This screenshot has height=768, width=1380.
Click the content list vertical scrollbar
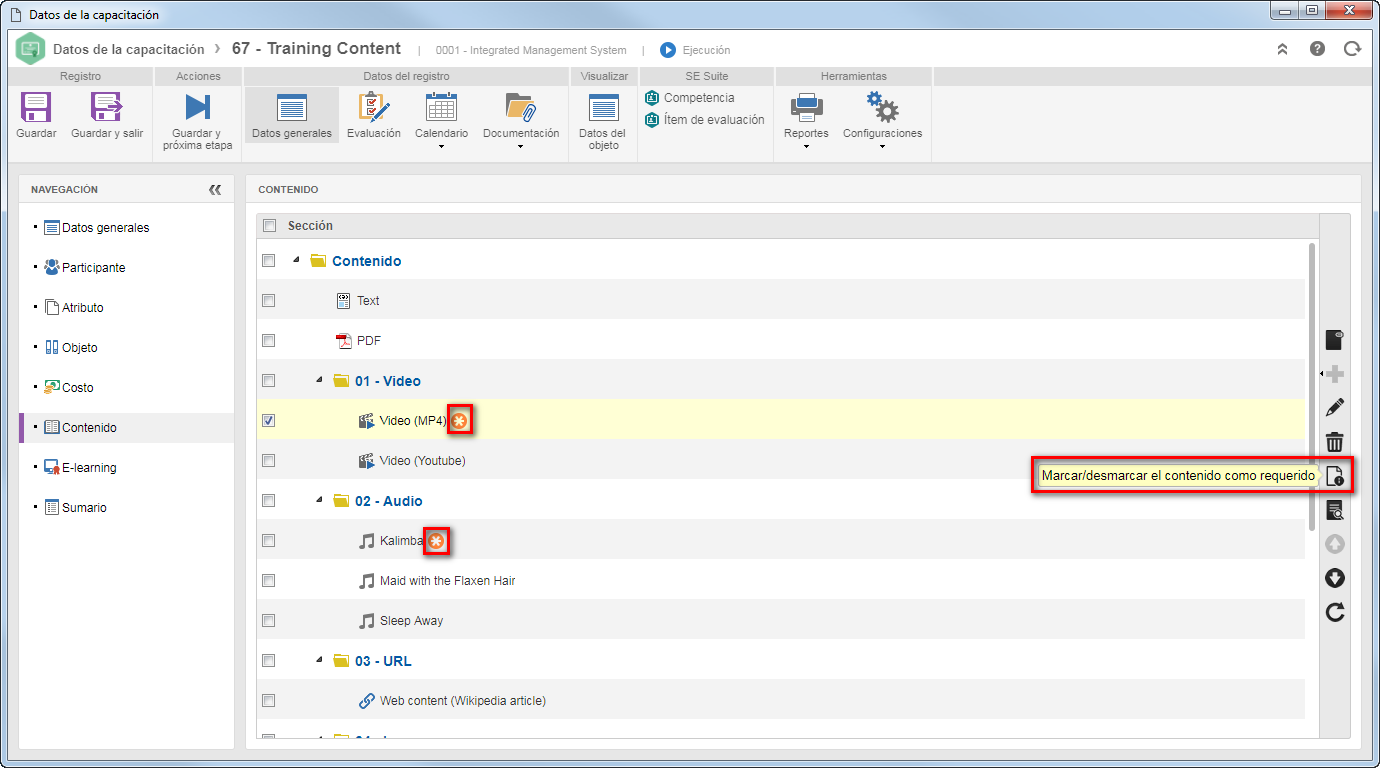pos(1312,387)
